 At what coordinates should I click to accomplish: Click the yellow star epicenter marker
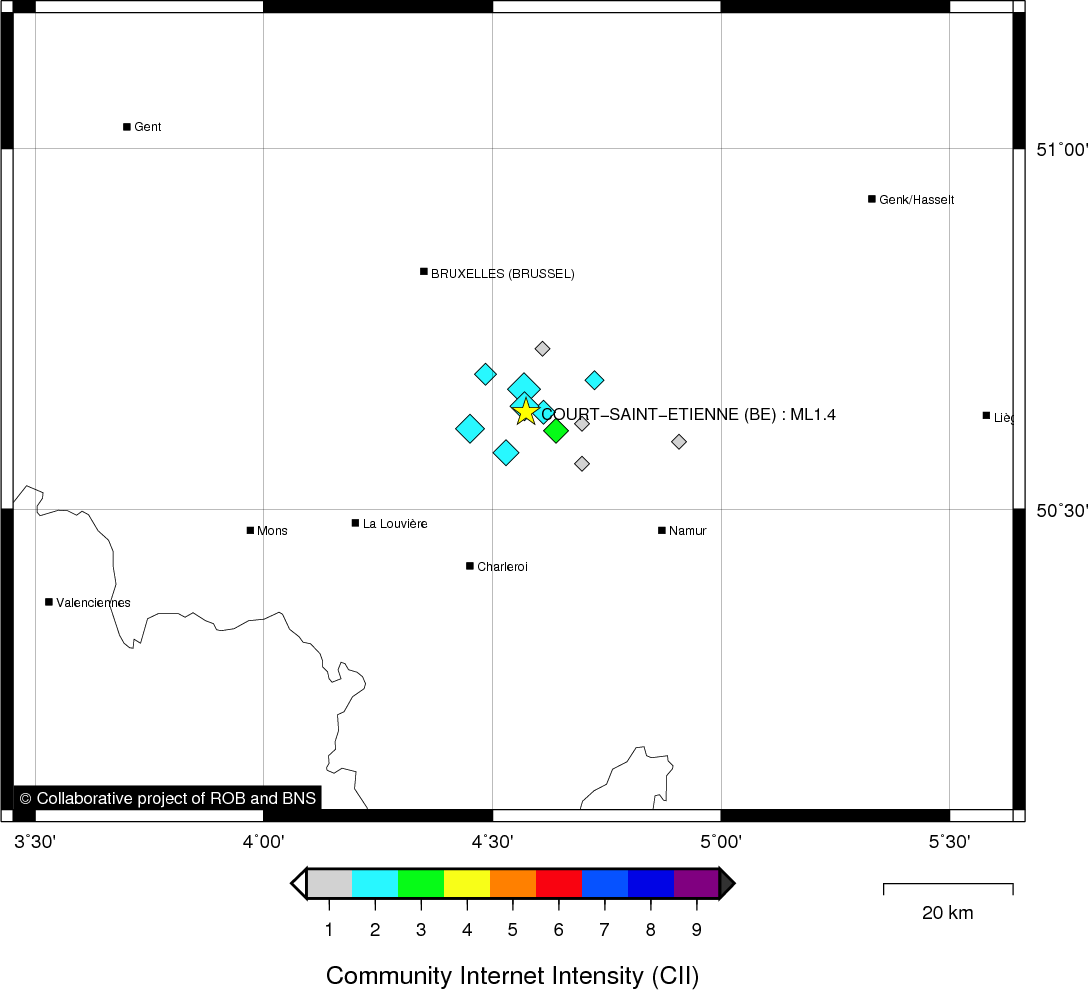(525, 410)
